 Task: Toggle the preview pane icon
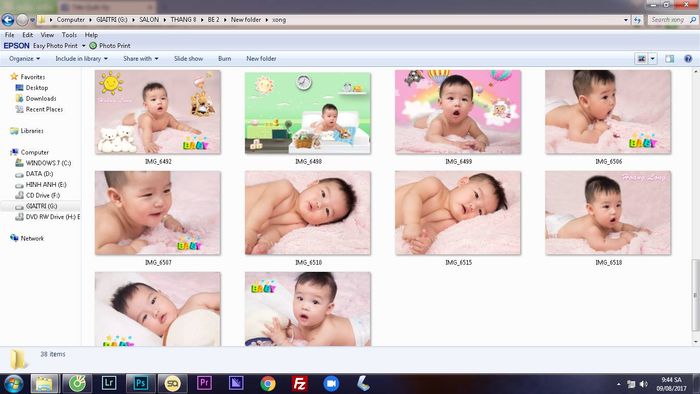(x=669, y=58)
